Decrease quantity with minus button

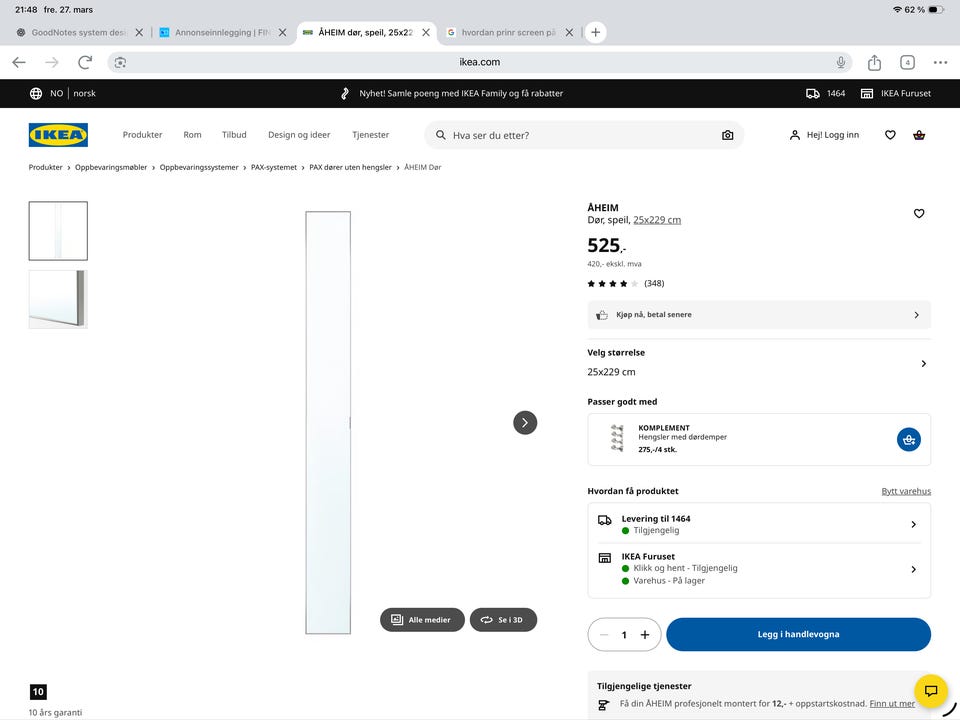[x=604, y=635]
